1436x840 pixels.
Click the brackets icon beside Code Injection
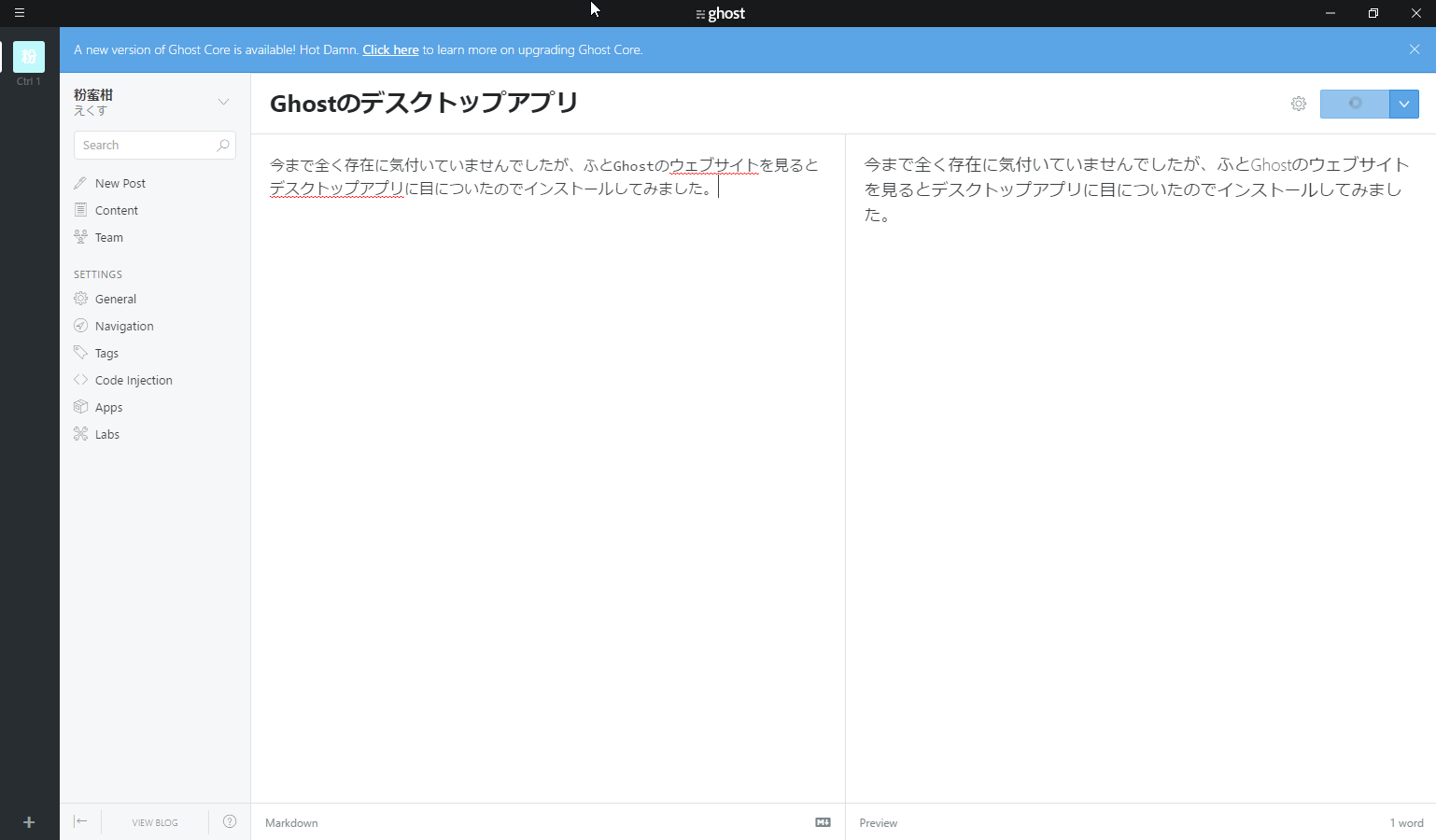coord(80,380)
